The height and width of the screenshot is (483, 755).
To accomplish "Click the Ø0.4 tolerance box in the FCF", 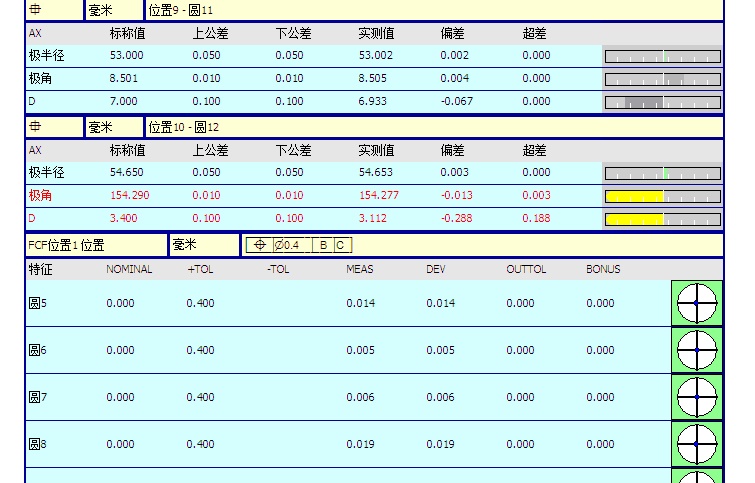I will 290,245.
